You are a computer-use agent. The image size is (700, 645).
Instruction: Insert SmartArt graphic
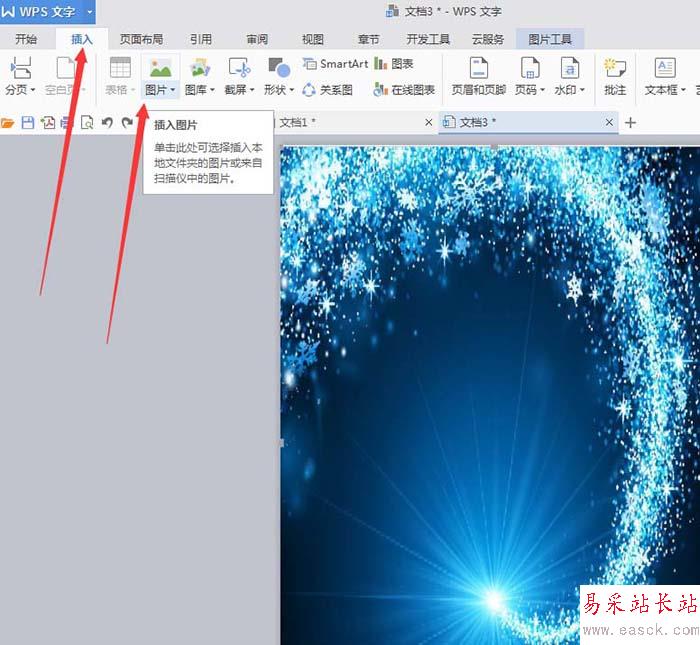pyautogui.click(x=335, y=64)
